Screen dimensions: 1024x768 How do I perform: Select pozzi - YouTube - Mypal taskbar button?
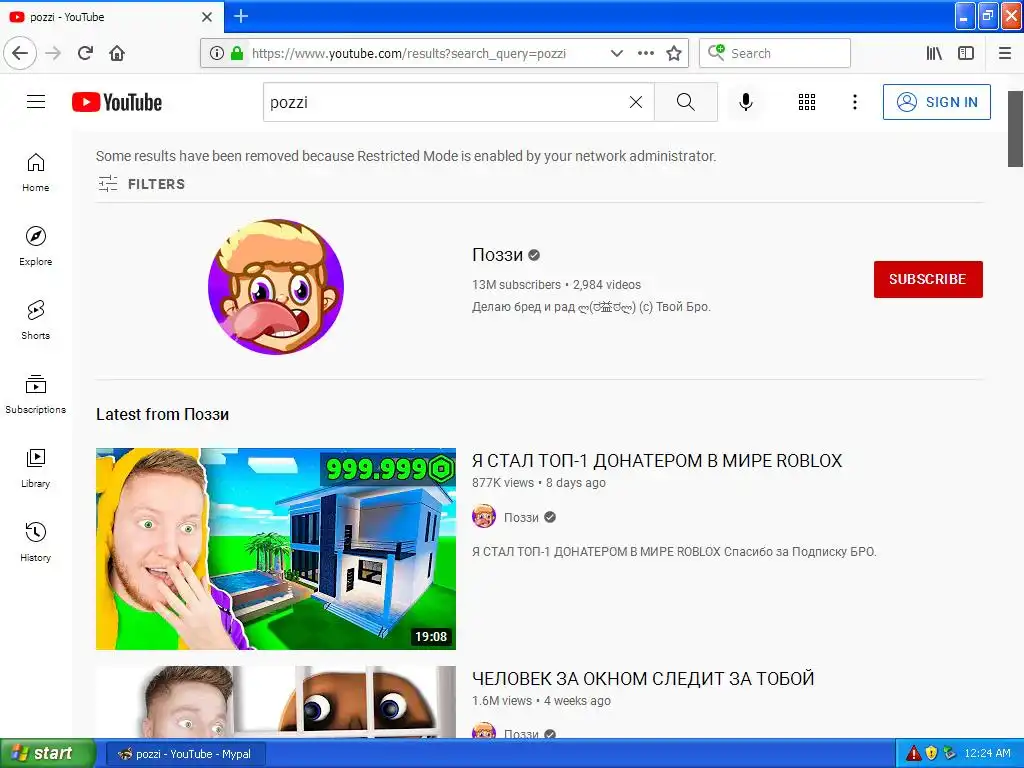click(x=184, y=754)
